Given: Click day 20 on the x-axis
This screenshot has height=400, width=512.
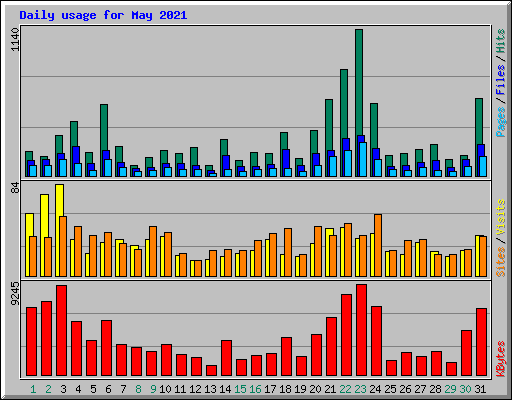Looking at the screenshot, I should click(x=315, y=389).
